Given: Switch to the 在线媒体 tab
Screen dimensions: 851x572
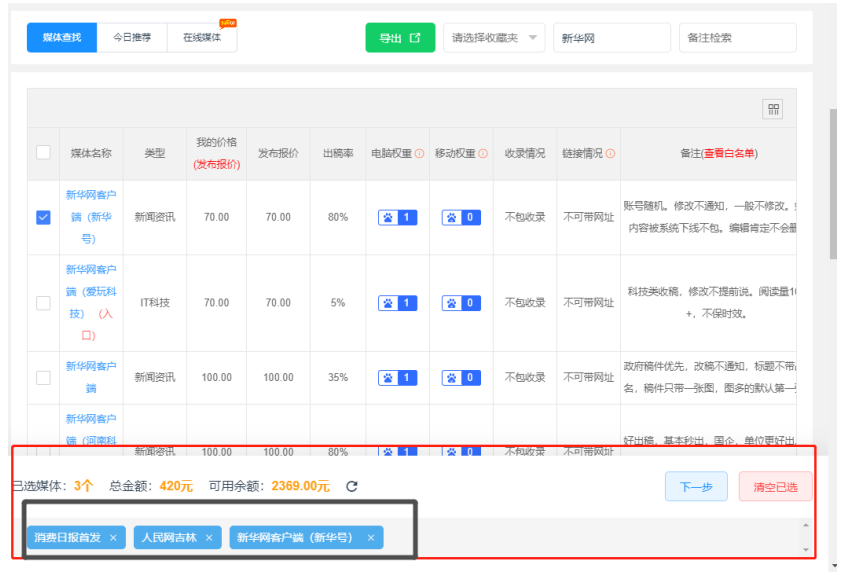Looking at the screenshot, I should 202,38.
